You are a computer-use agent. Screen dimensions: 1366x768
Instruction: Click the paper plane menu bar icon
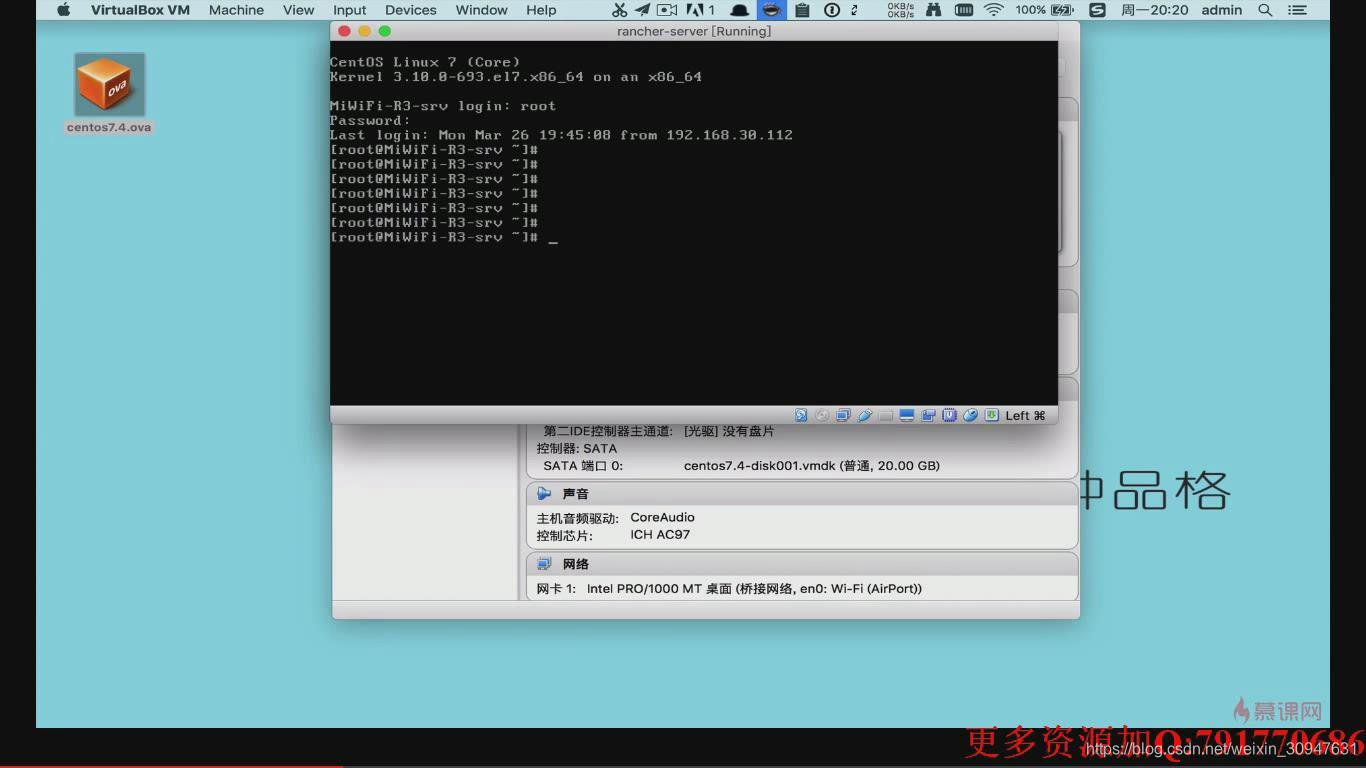point(642,10)
